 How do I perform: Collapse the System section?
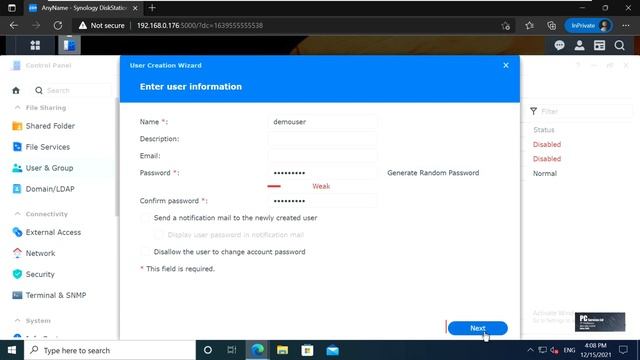coord(18,321)
